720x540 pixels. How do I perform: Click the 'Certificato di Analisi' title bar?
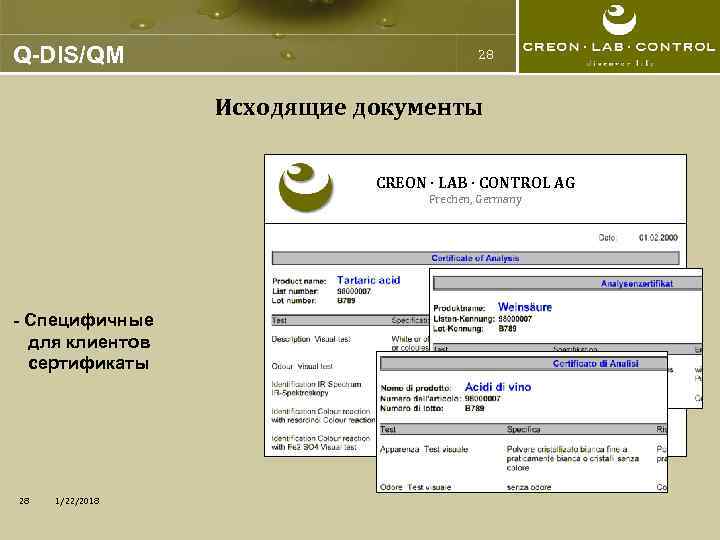click(x=523, y=364)
